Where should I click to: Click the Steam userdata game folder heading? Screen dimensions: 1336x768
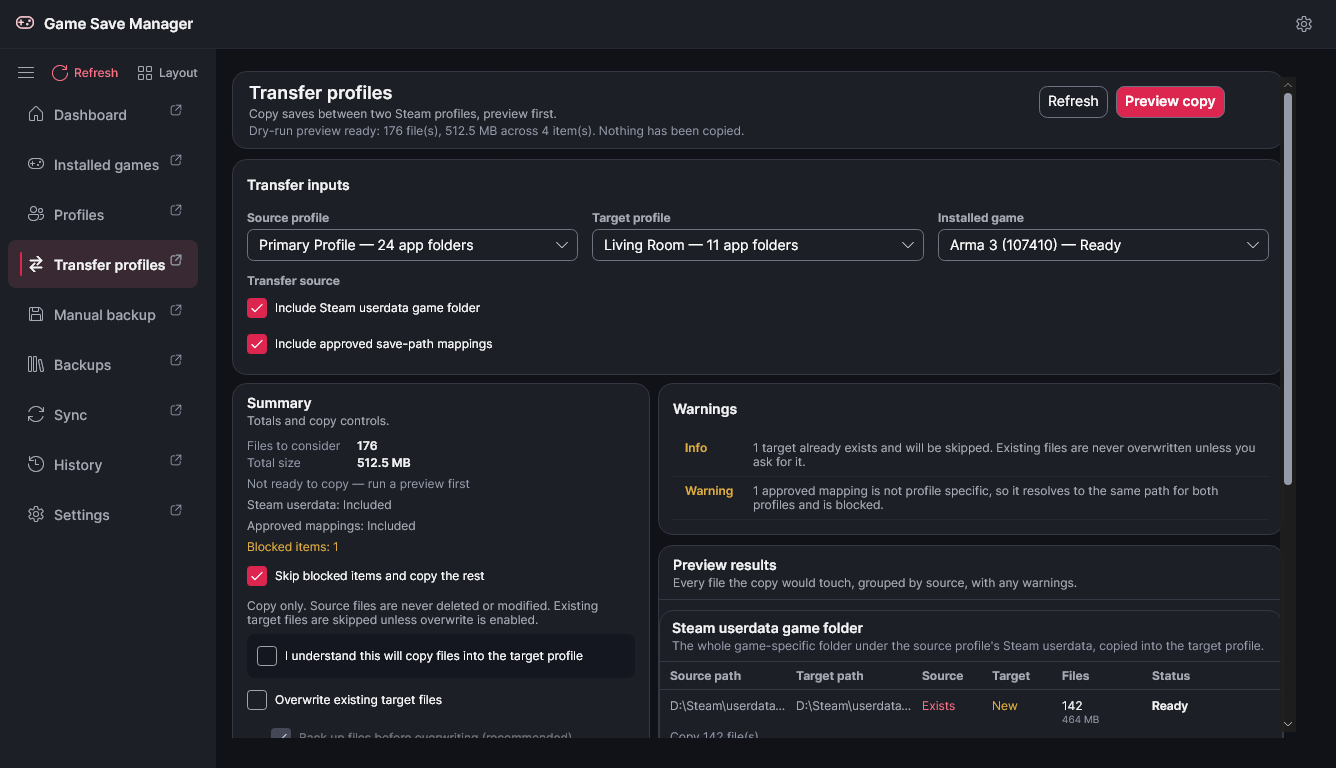pos(767,628)
